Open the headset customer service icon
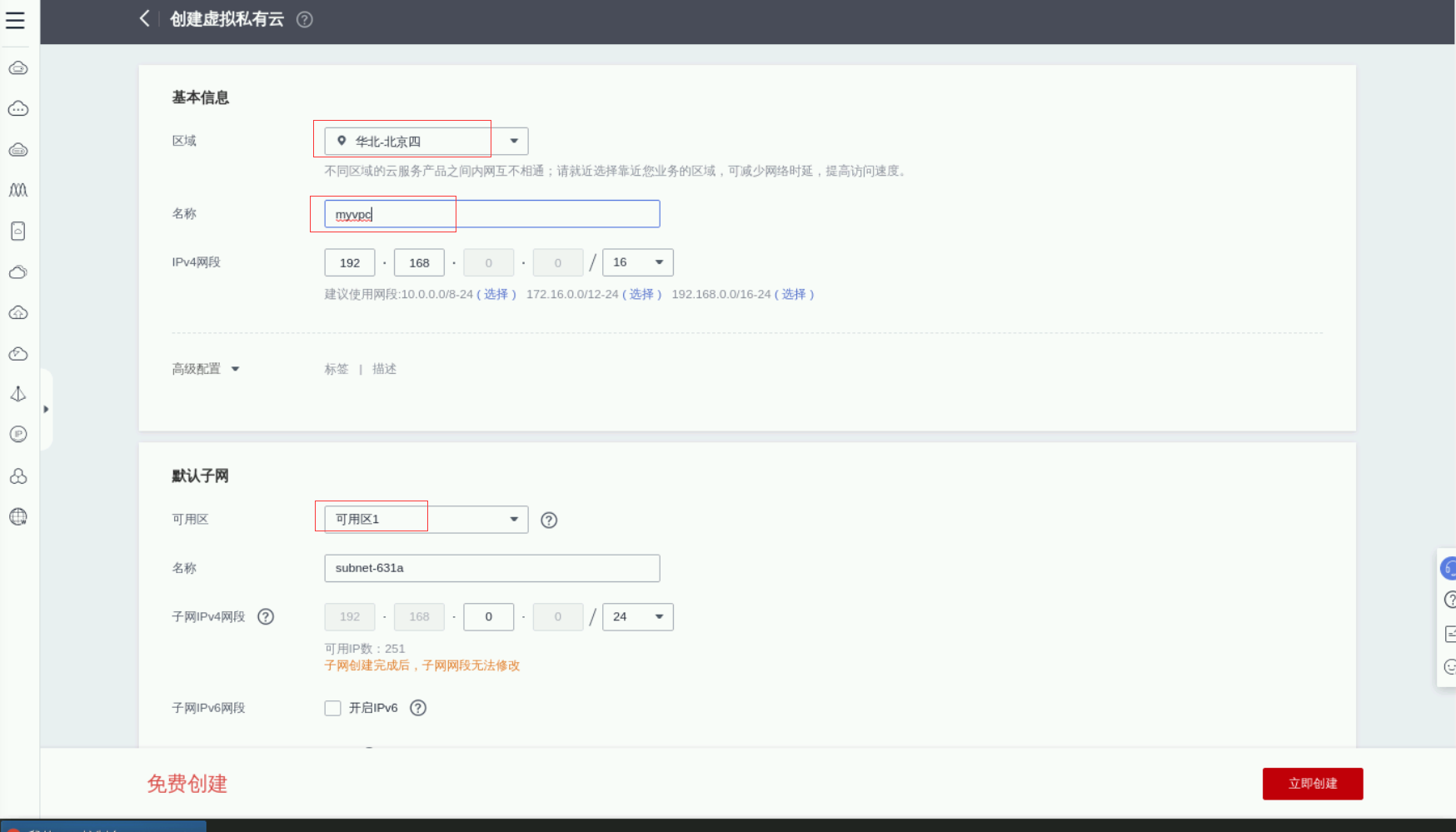 (x=1449, y=568)
